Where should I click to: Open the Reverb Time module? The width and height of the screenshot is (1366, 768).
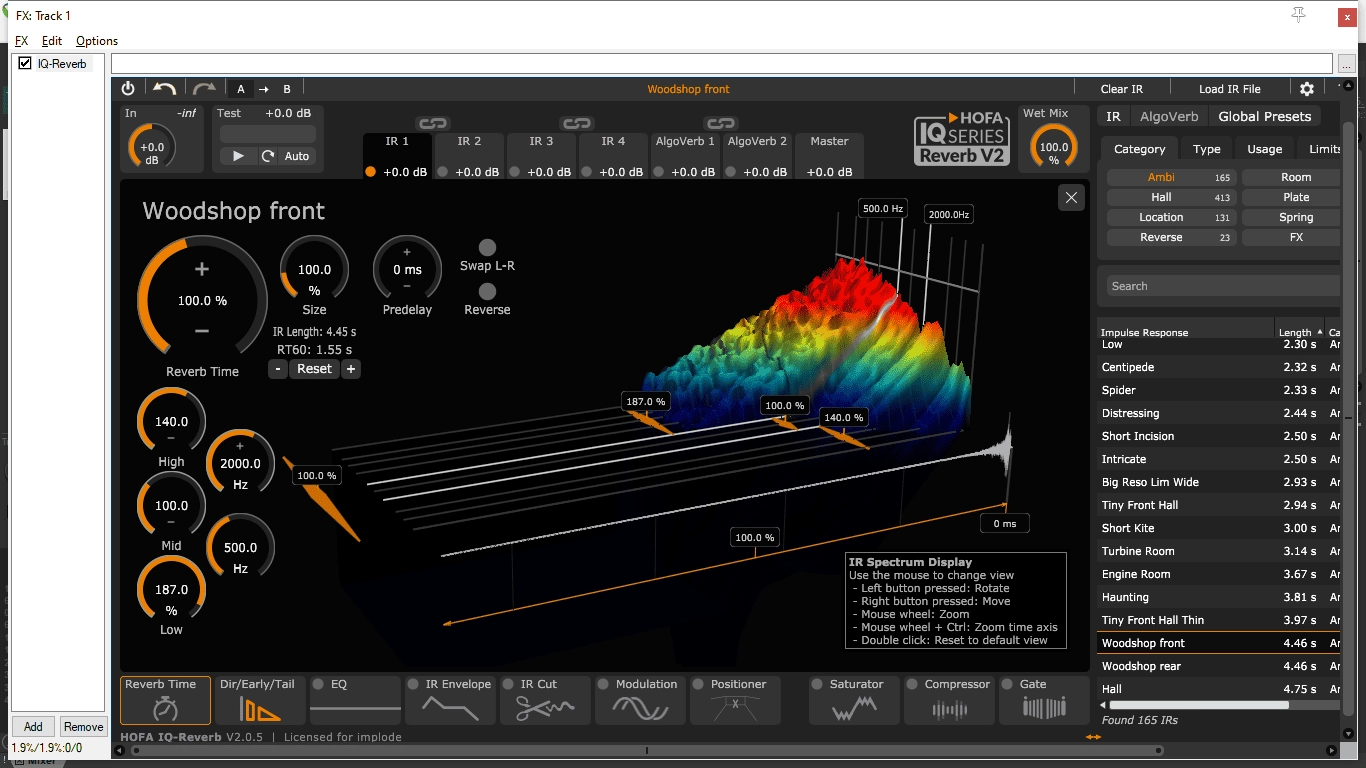click(165, 700)
